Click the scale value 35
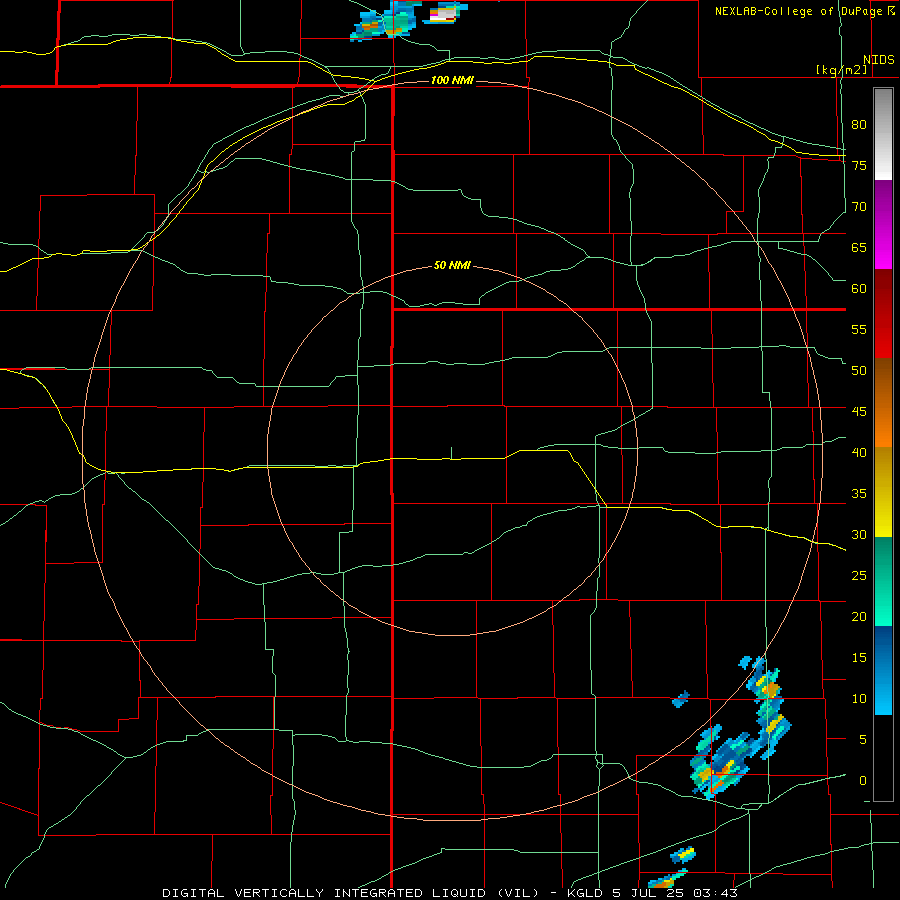The image size is (900, 900). click(859, 494)
